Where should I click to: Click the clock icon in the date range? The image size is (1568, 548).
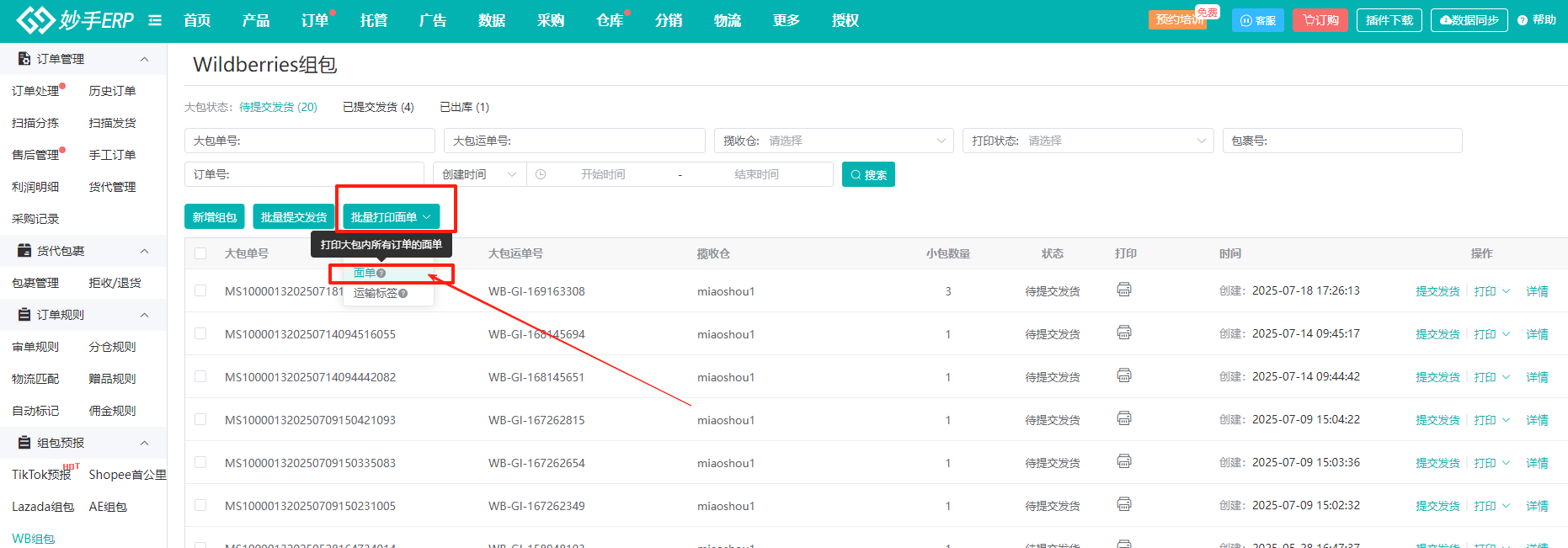tap(541, 174)
